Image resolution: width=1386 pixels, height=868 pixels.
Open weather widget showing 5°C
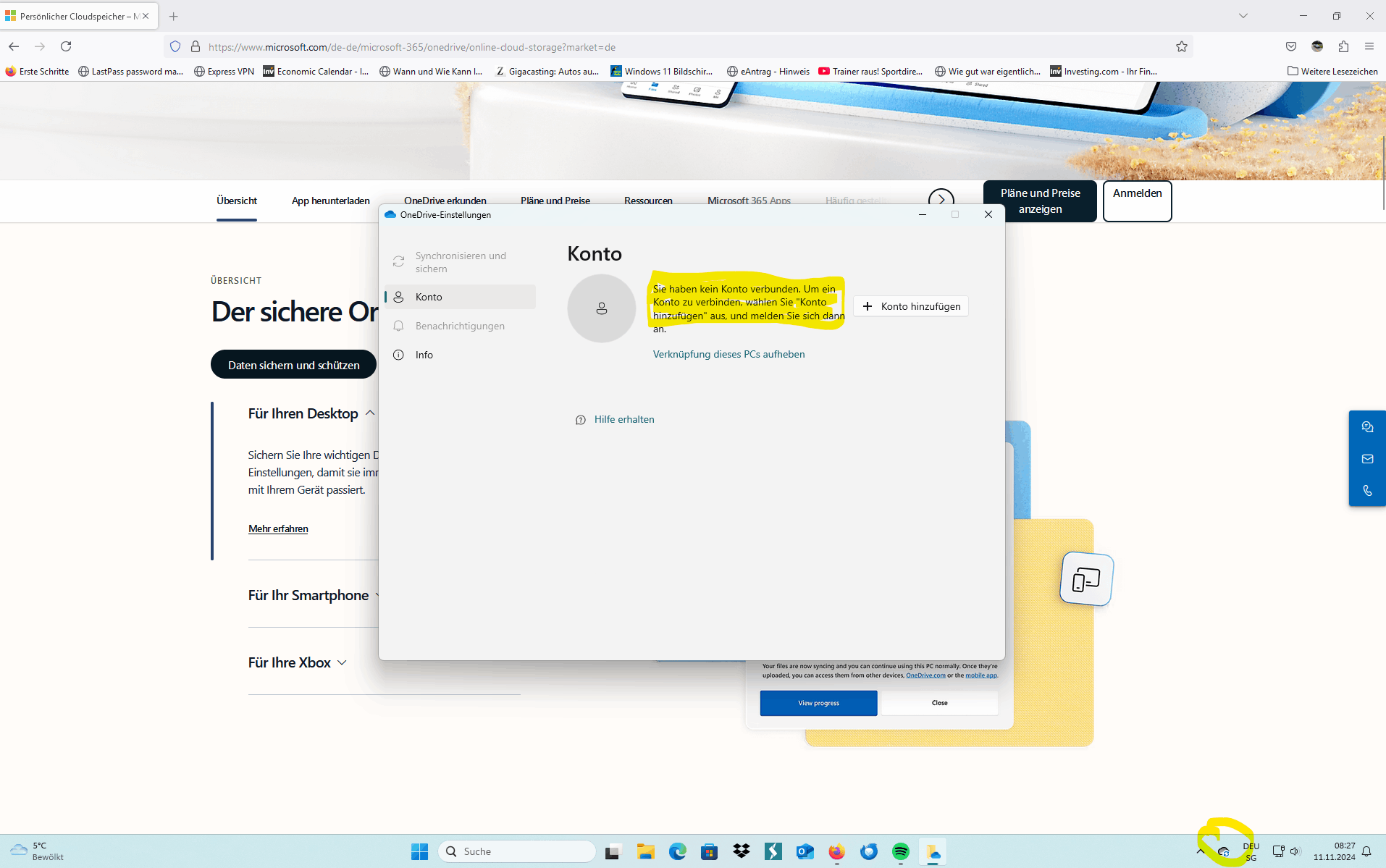38,851
